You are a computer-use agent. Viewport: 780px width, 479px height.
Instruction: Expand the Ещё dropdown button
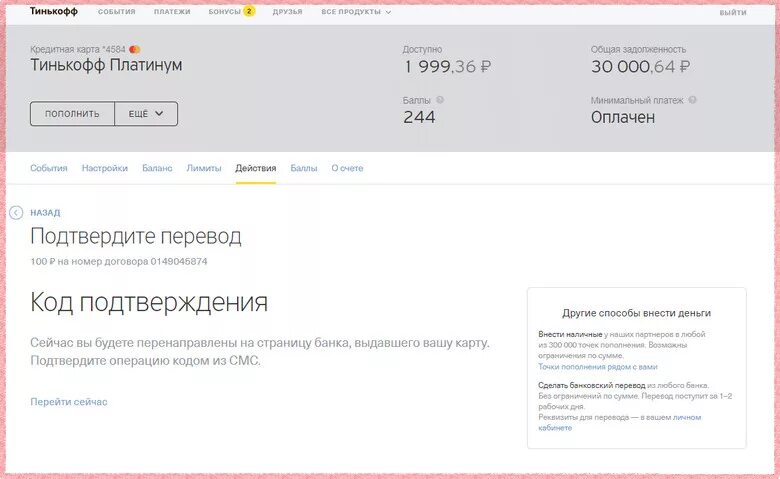click(x=146, y=114)
